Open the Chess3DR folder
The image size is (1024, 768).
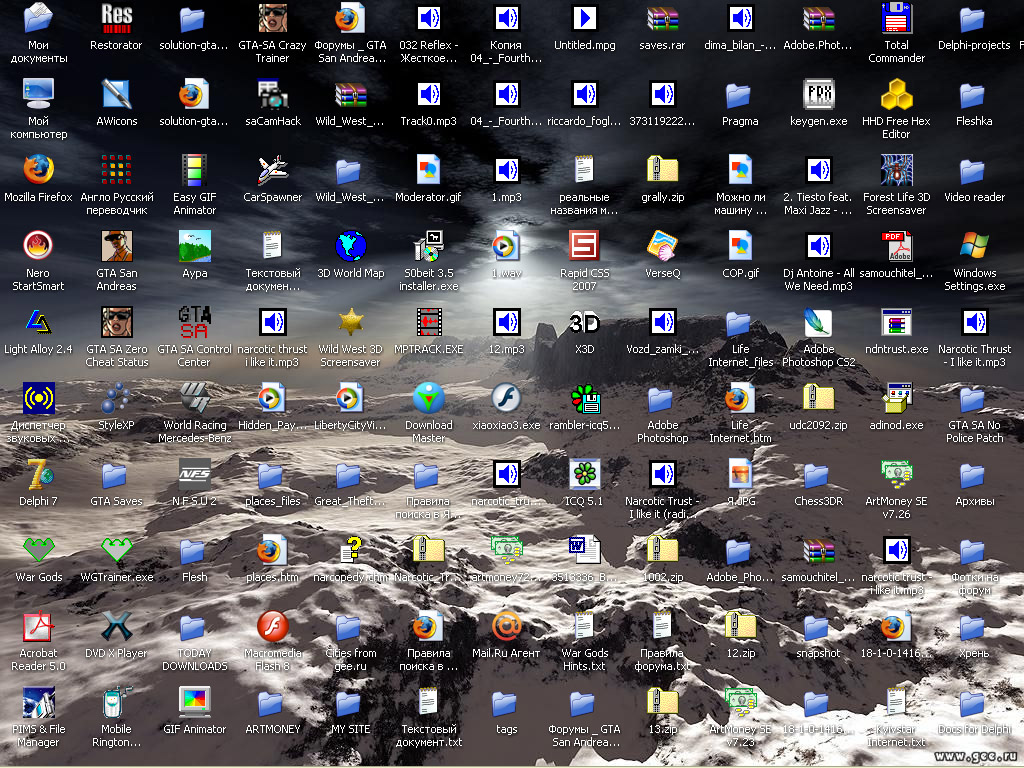818,474
